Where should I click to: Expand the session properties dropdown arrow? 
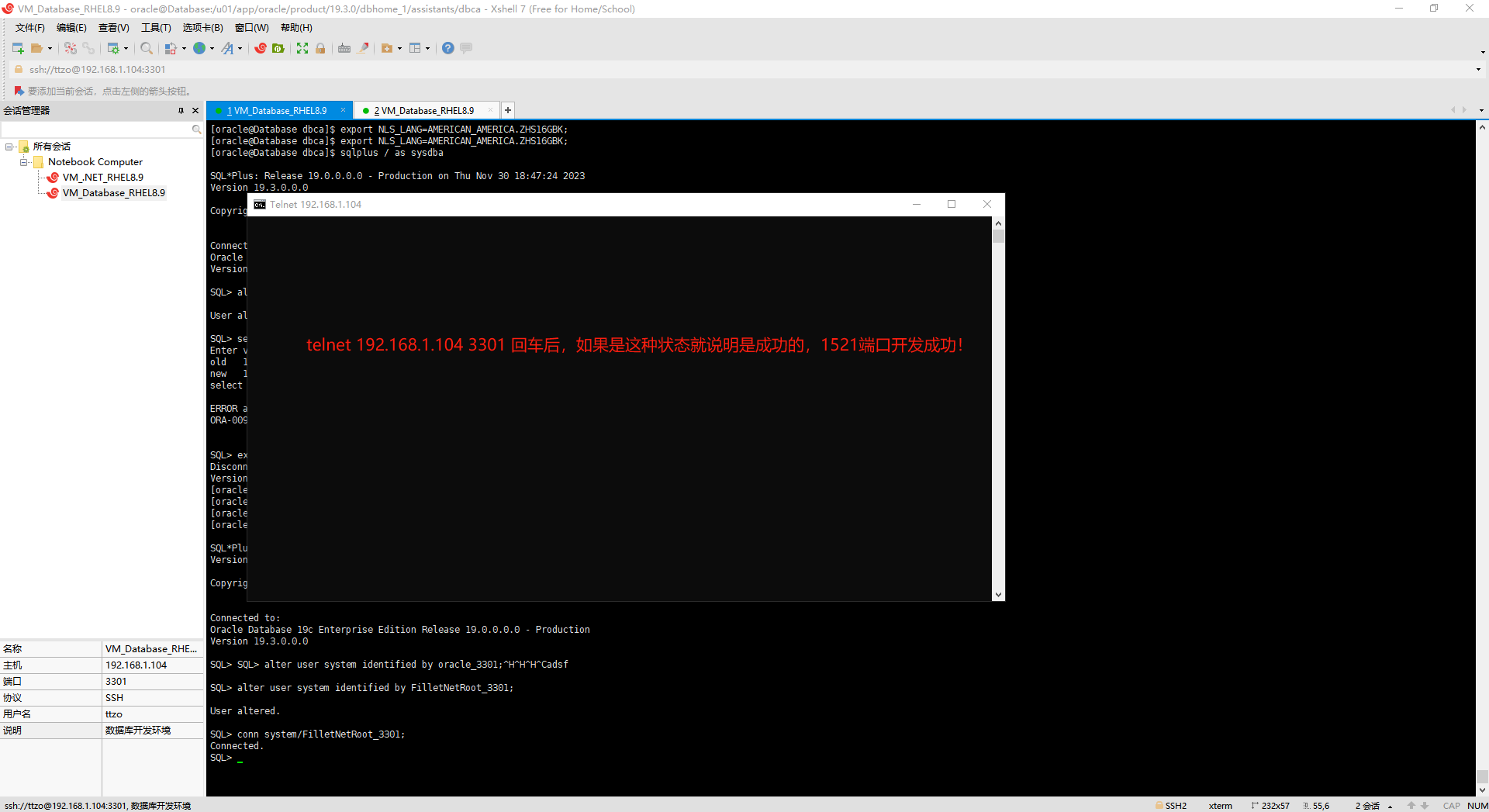[126, 48]
